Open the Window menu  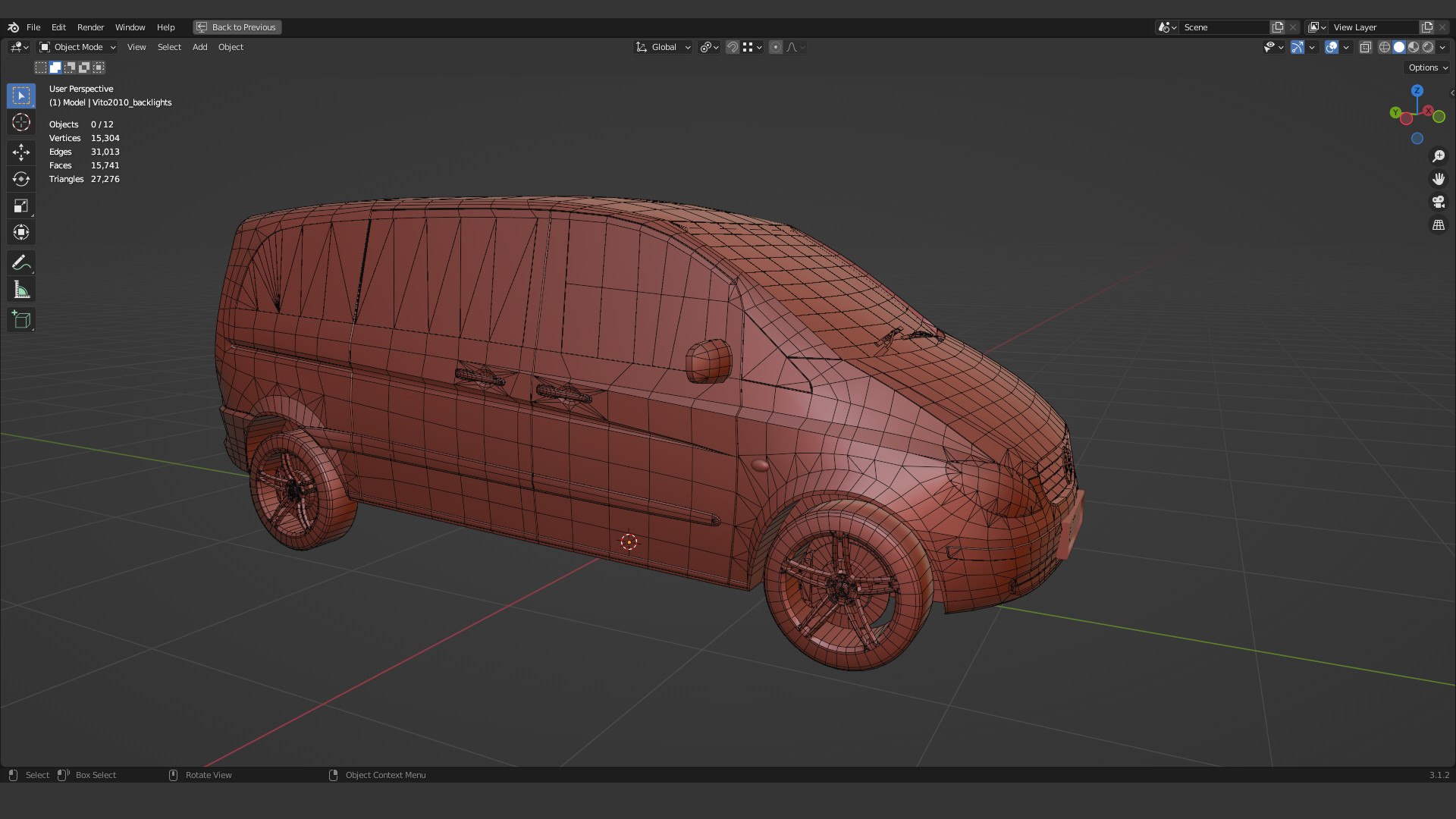pos(130,27)
